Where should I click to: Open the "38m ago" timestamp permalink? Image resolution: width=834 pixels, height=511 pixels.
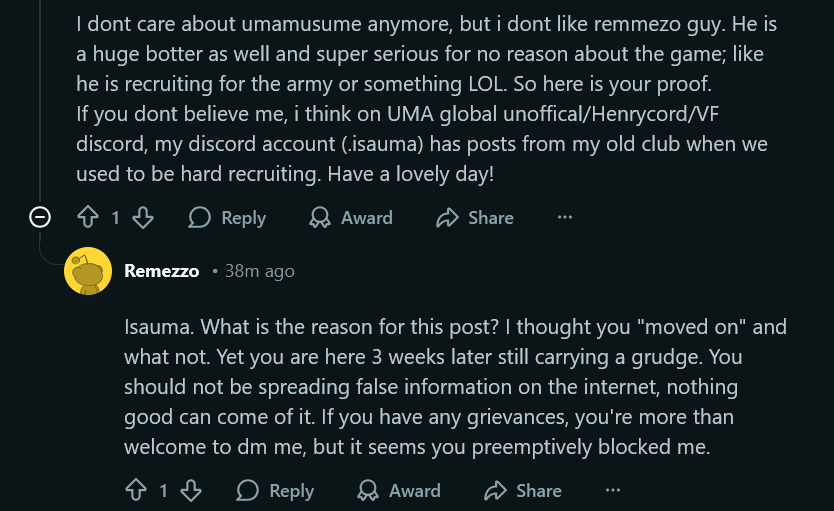click(260, 271)
